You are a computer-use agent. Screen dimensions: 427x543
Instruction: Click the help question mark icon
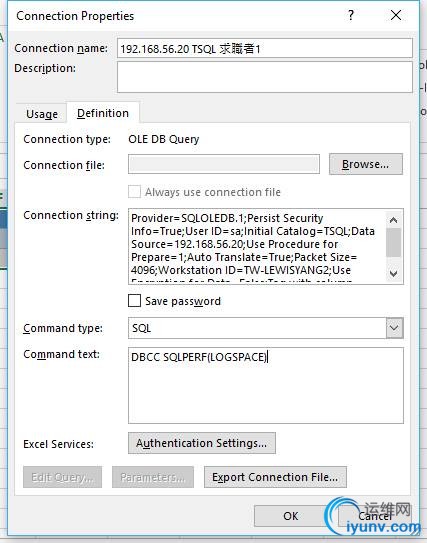351,15
